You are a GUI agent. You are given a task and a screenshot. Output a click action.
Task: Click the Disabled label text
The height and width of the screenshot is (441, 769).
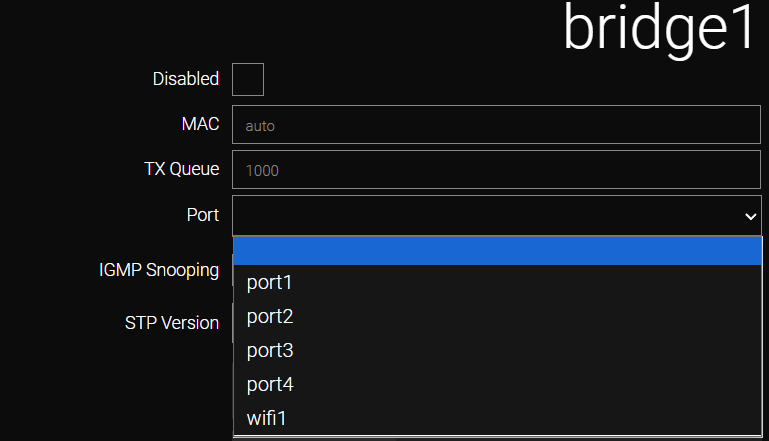pos(186,79)
